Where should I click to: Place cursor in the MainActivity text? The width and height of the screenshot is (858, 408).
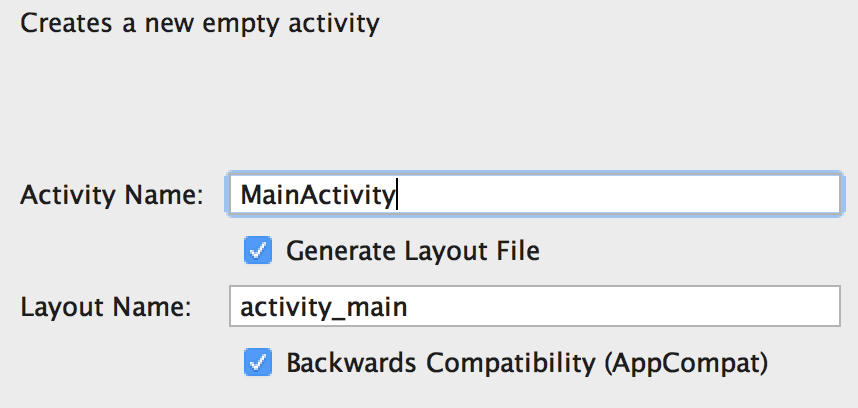[318, 194]
